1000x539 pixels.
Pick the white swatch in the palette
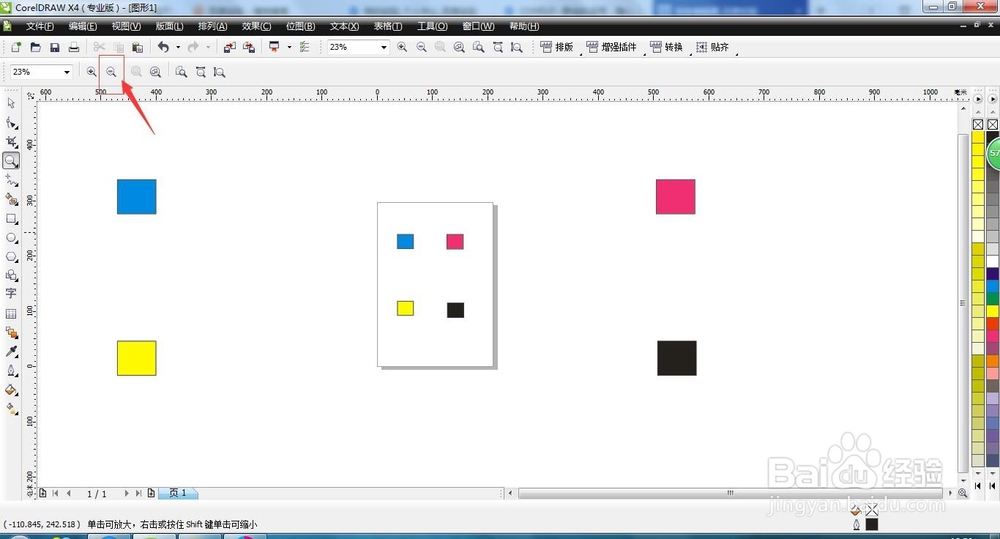(993, 262)
